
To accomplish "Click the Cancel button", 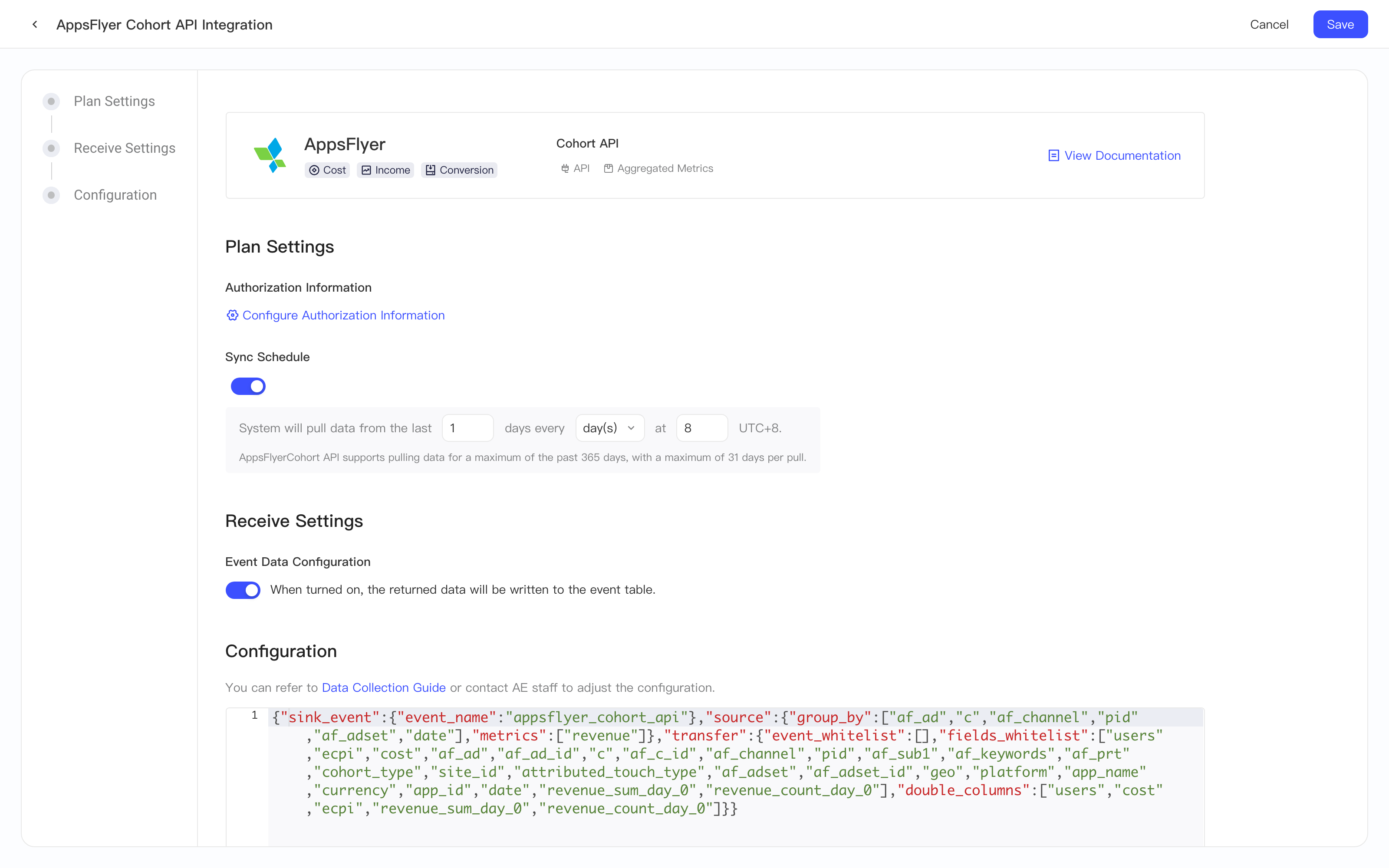I will [1269, 24].
